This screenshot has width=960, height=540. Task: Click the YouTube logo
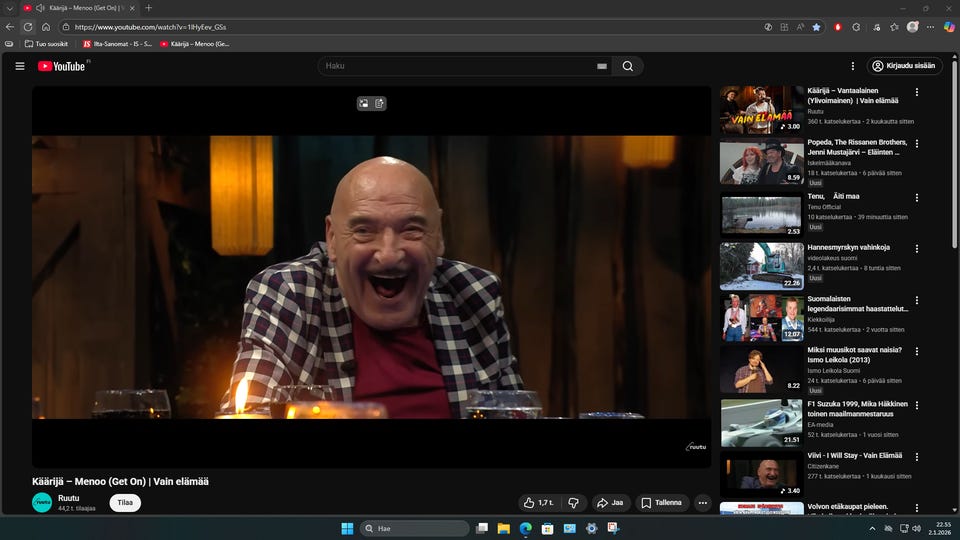pyautogui.click(x=62, y=66)
